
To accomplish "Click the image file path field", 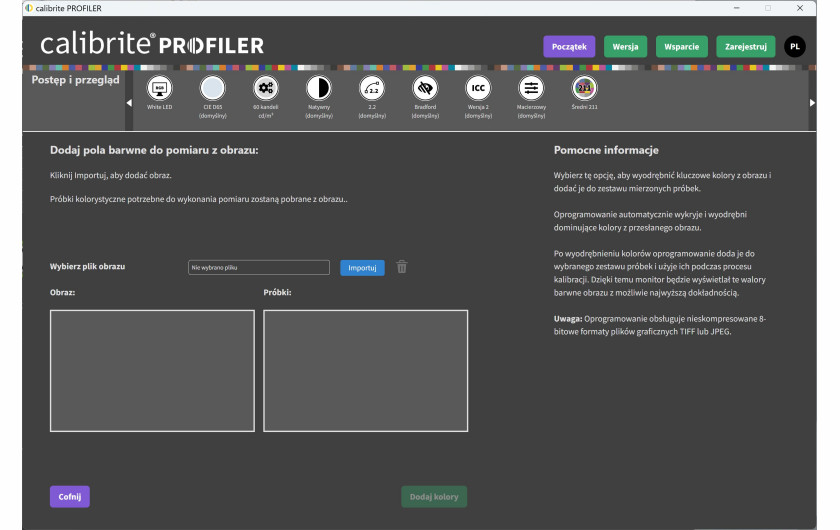I will pos(259,267).
